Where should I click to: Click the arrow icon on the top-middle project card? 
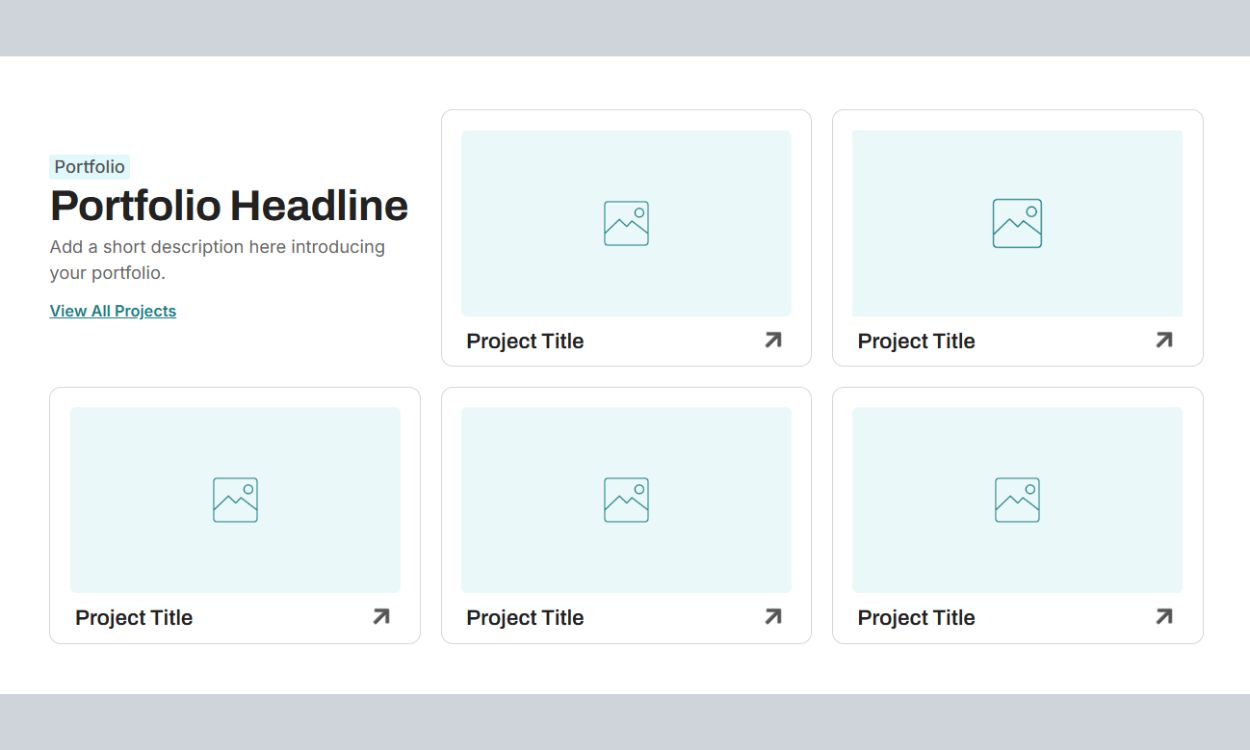tap(773, 340)
